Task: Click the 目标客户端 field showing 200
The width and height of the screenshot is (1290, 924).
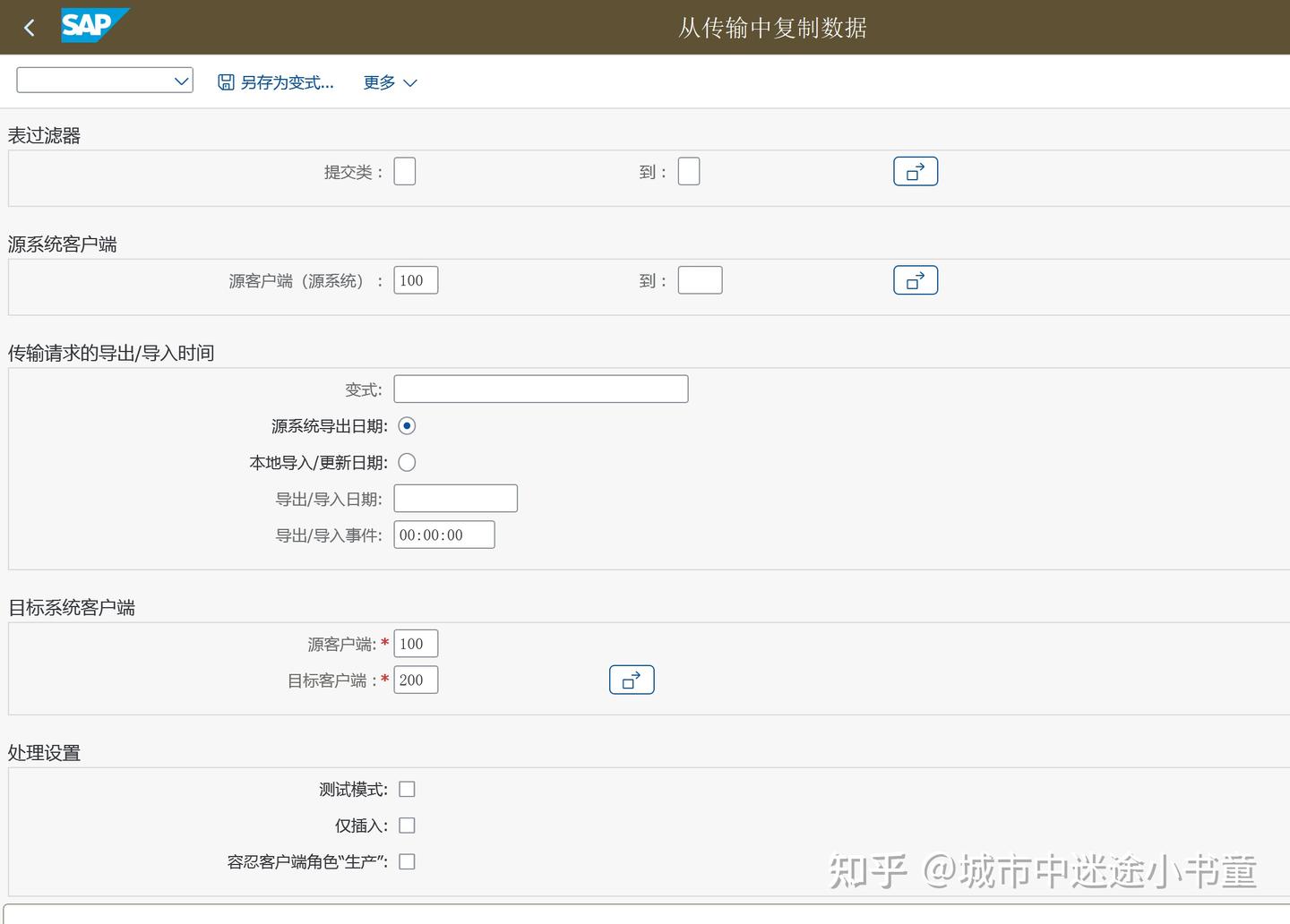Action: coord(415,680)
